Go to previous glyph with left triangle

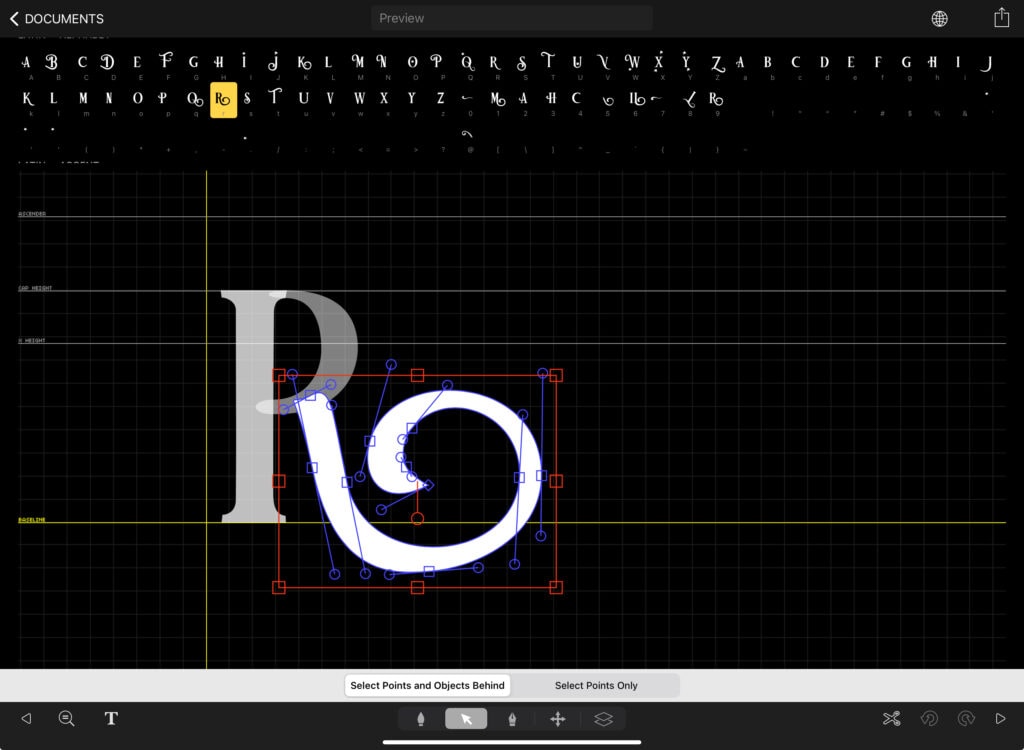click(26, 718)
